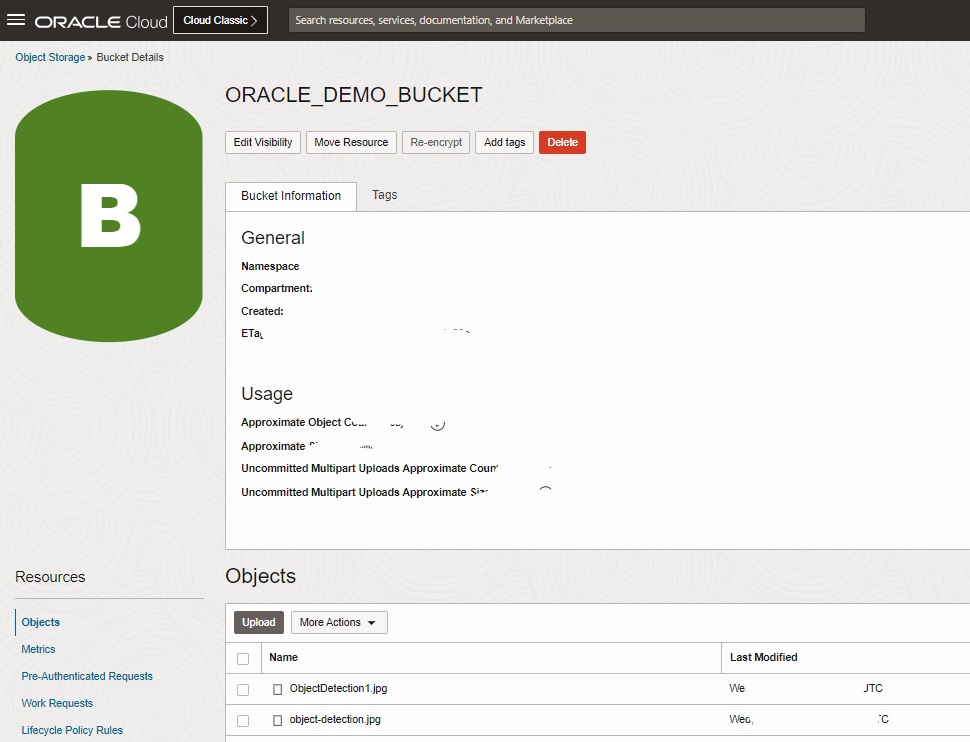
Task: Click Compartment label
Action: pyautogui.click(x=277, y=288)
